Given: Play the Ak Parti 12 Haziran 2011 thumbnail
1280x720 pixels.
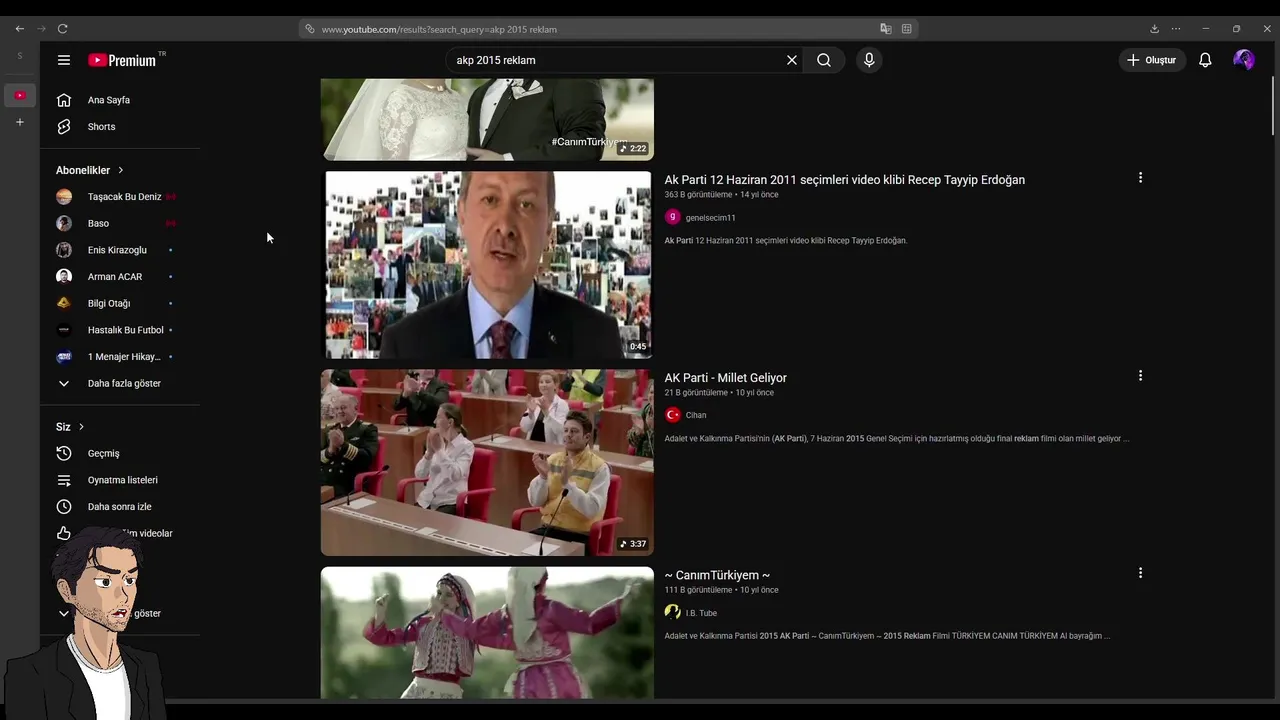Looking at the screenshot, I should (x=487, y=265).
